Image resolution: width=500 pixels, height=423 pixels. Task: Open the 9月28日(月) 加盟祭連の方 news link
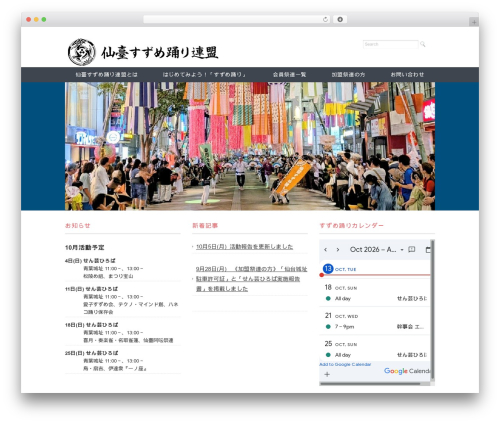click(x=251, y=279)
